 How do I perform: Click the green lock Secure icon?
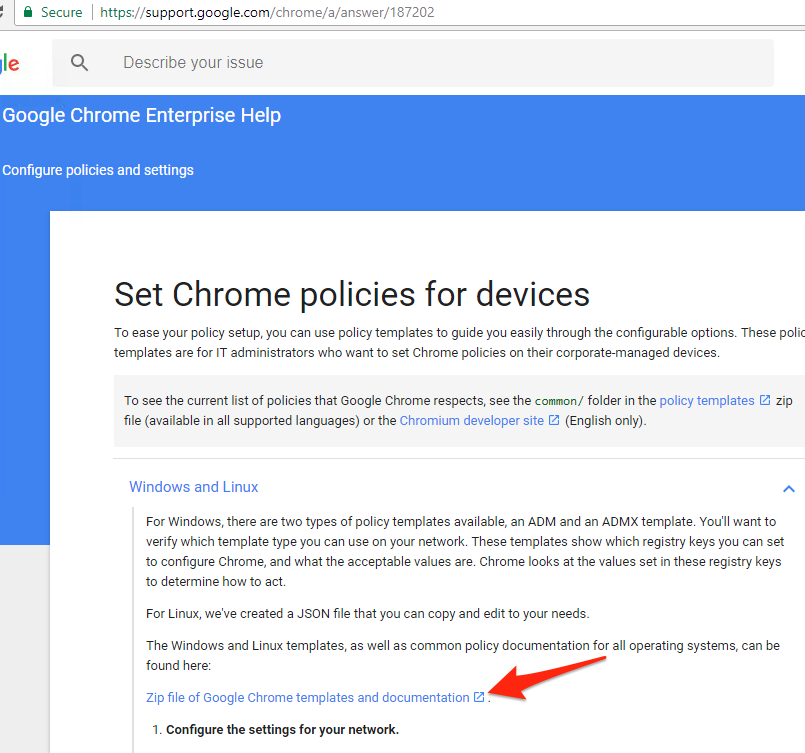pyautogui.click(x=28, y=12)
